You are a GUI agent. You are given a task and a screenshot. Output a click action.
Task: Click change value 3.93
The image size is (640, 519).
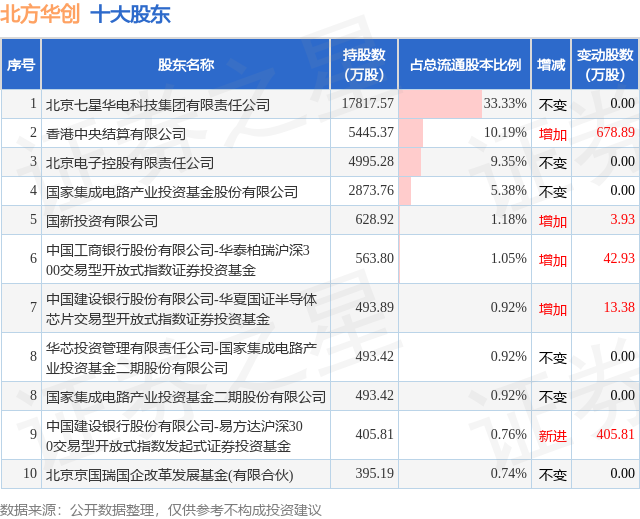tap(622, 220)
